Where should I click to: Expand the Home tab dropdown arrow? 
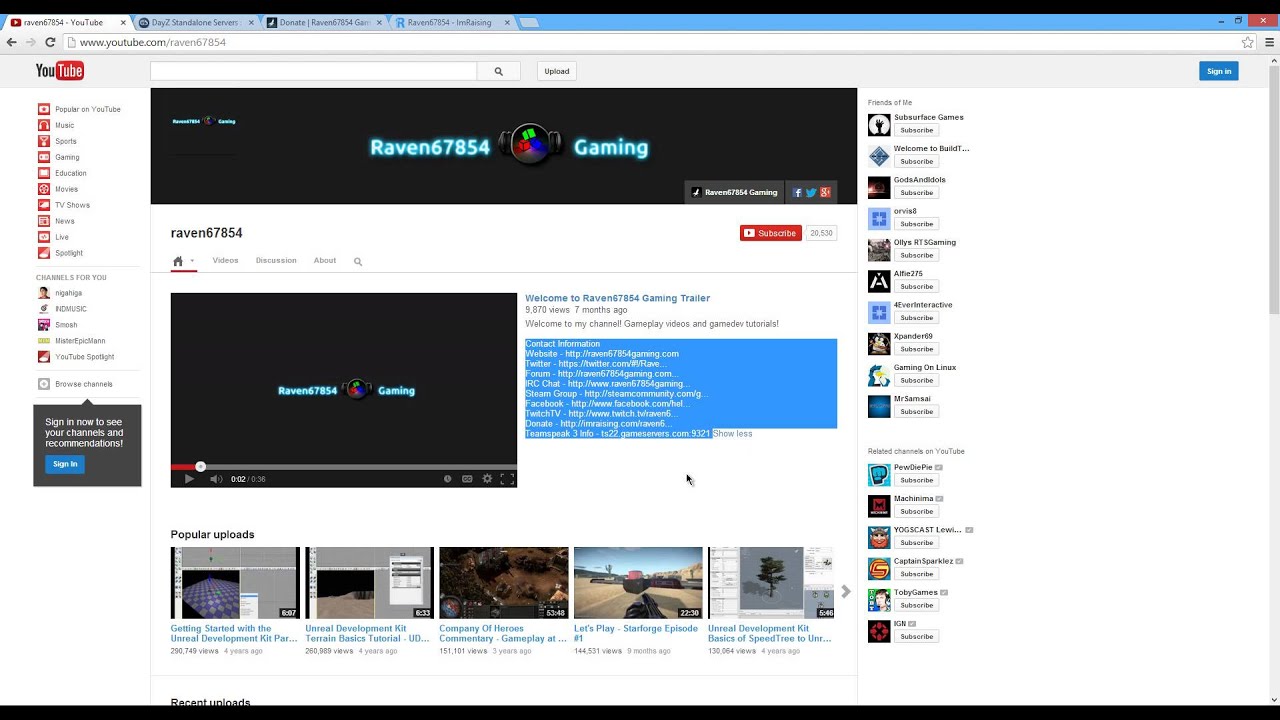(x=192, y=261)
